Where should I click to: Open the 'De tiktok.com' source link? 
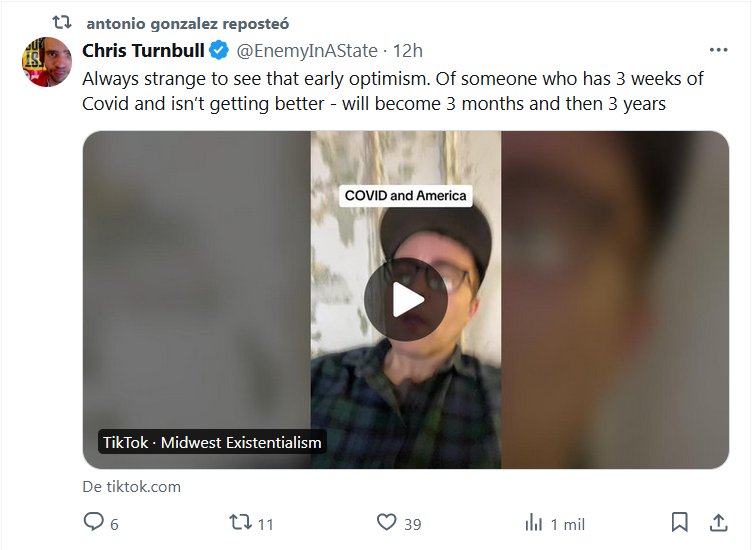coord(131,487)
